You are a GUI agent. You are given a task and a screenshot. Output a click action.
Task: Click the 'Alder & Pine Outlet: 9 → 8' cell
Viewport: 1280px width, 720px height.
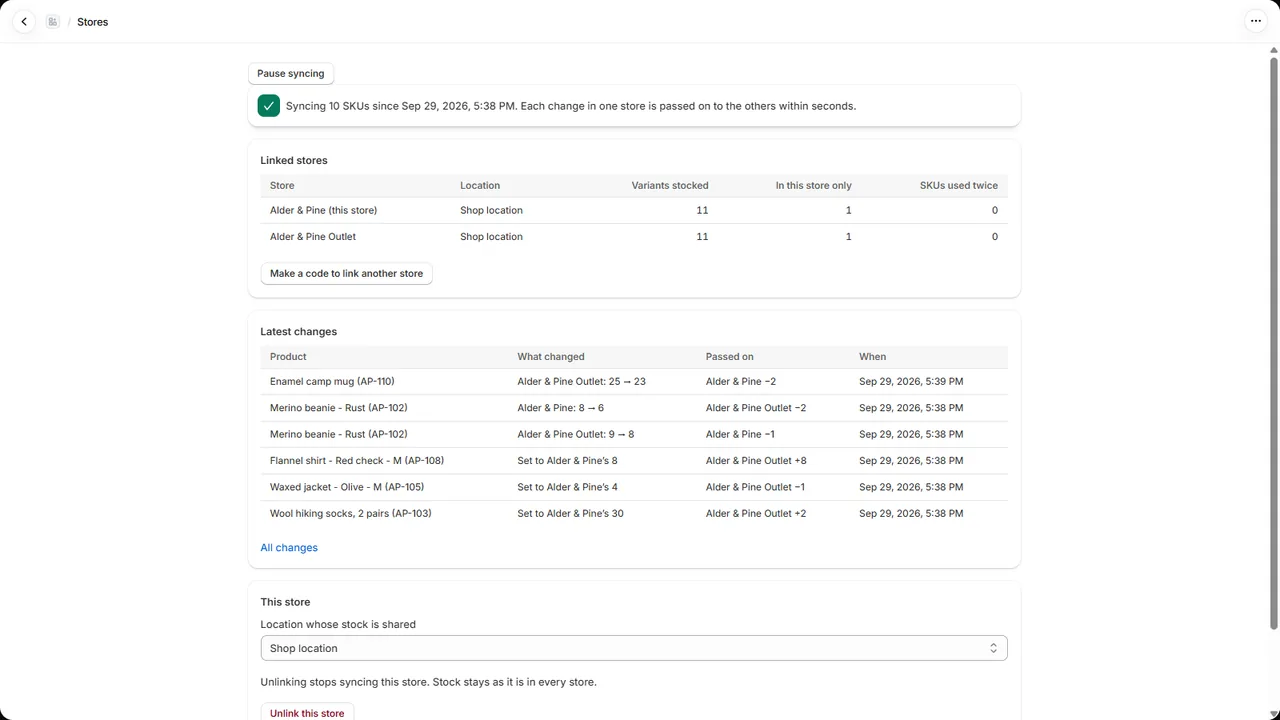(576, 434)
